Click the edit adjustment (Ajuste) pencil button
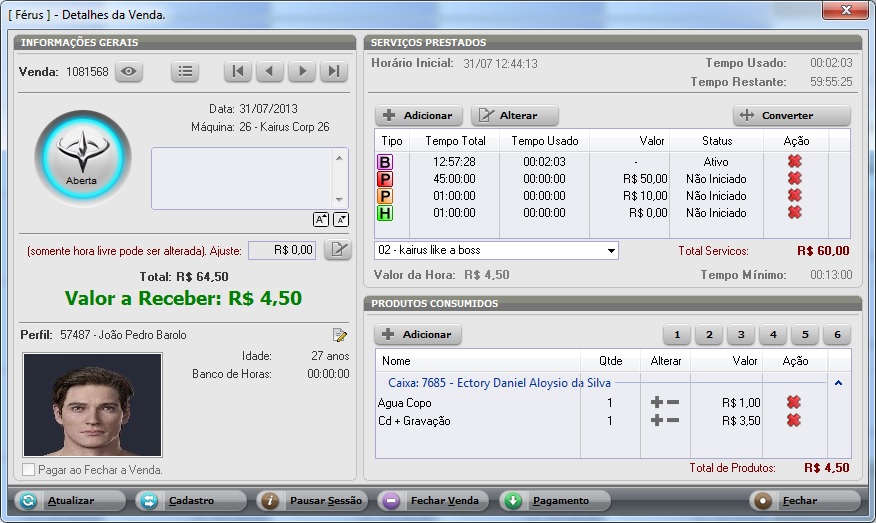The height and width of the screenshot is (523, 876). pyautogui.click(x=337, y=250)
